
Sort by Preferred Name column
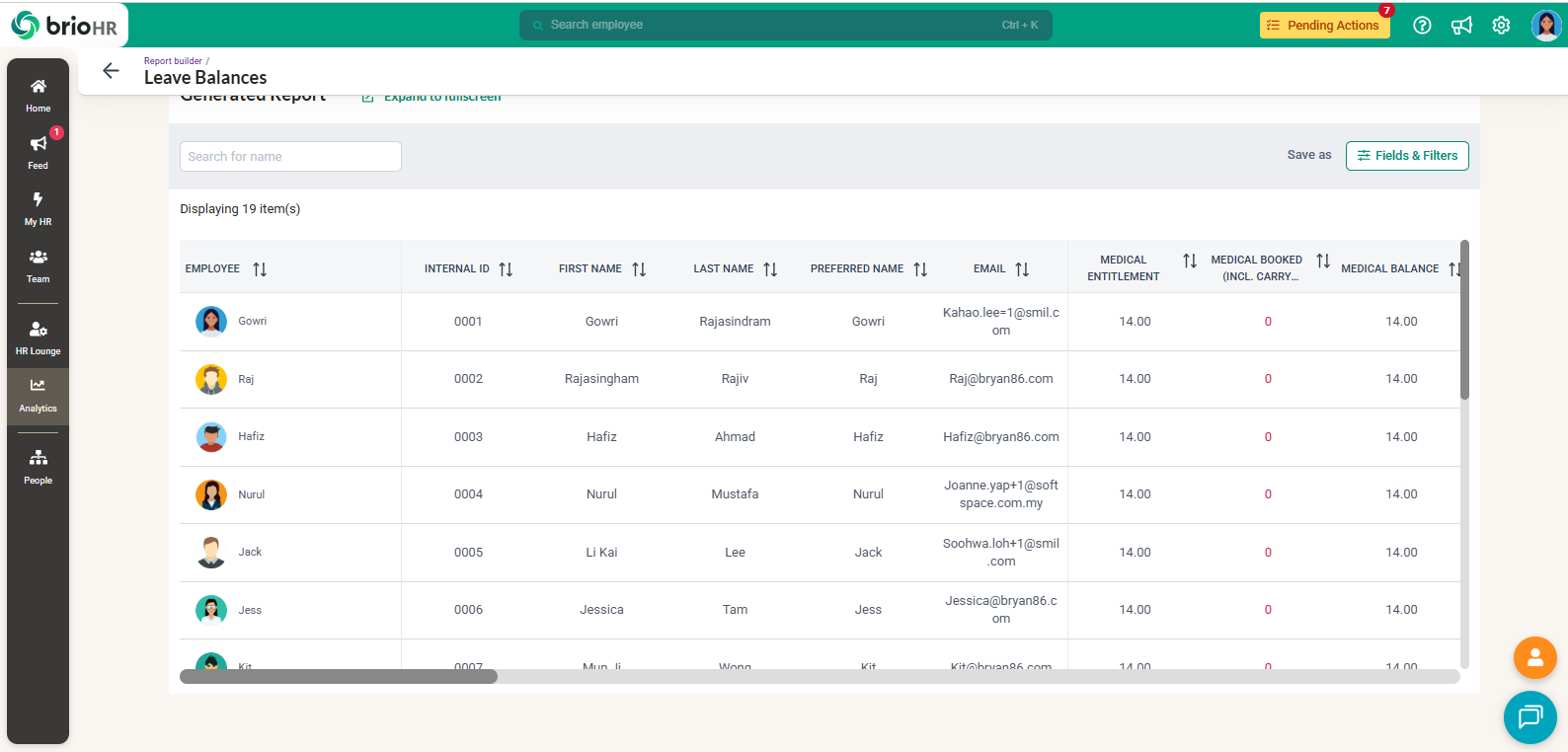pos(920,268)
